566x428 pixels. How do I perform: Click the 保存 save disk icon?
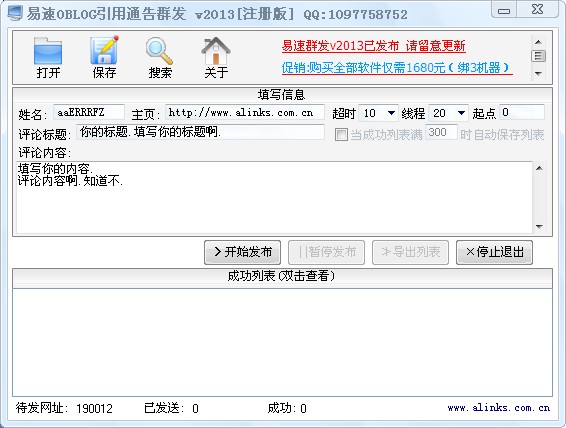[x=104, y=50]
